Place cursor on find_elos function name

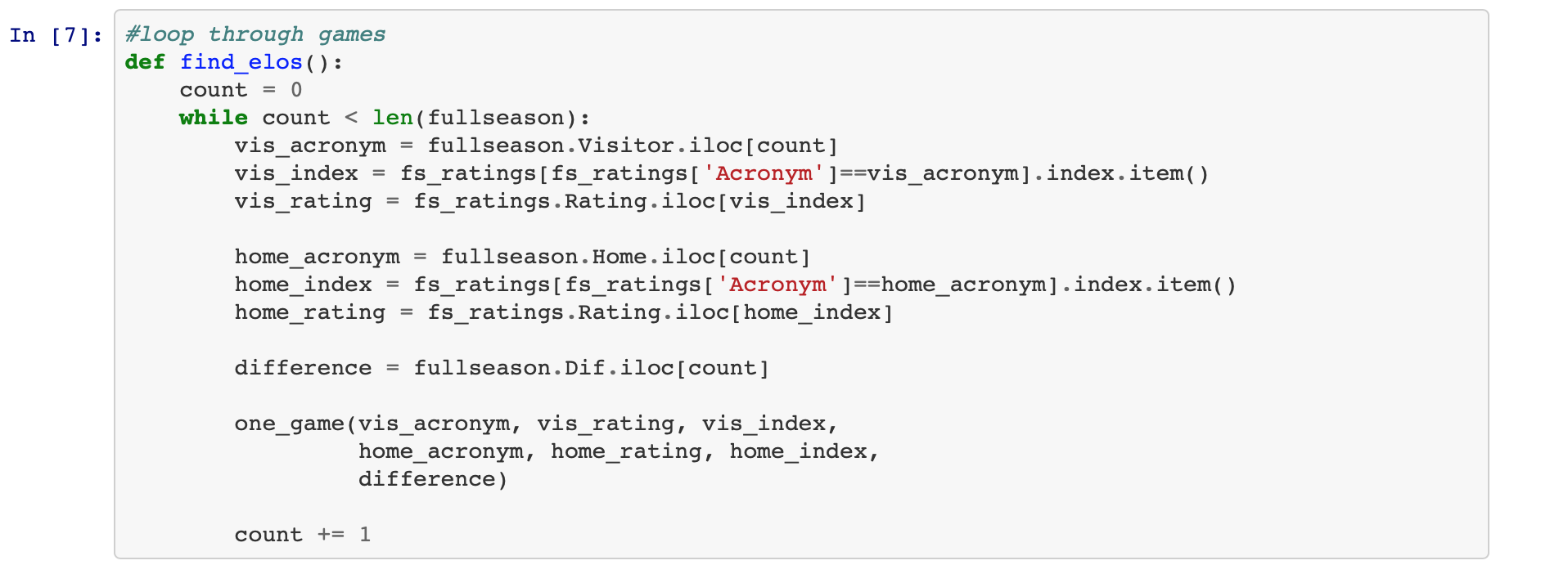point(241,62)
